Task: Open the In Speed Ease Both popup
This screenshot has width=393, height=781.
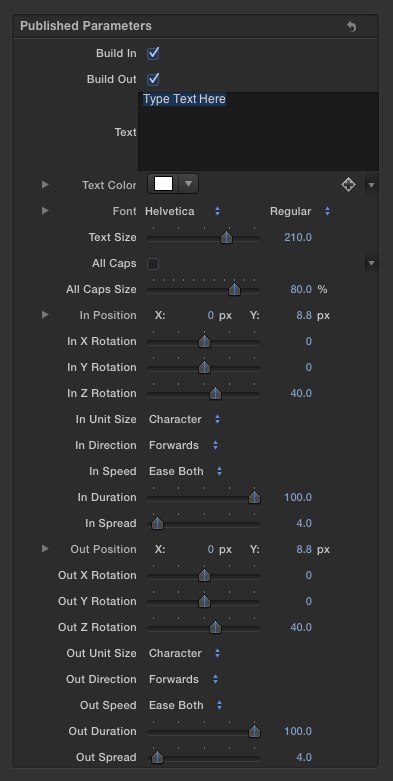Action: point(185,471)
